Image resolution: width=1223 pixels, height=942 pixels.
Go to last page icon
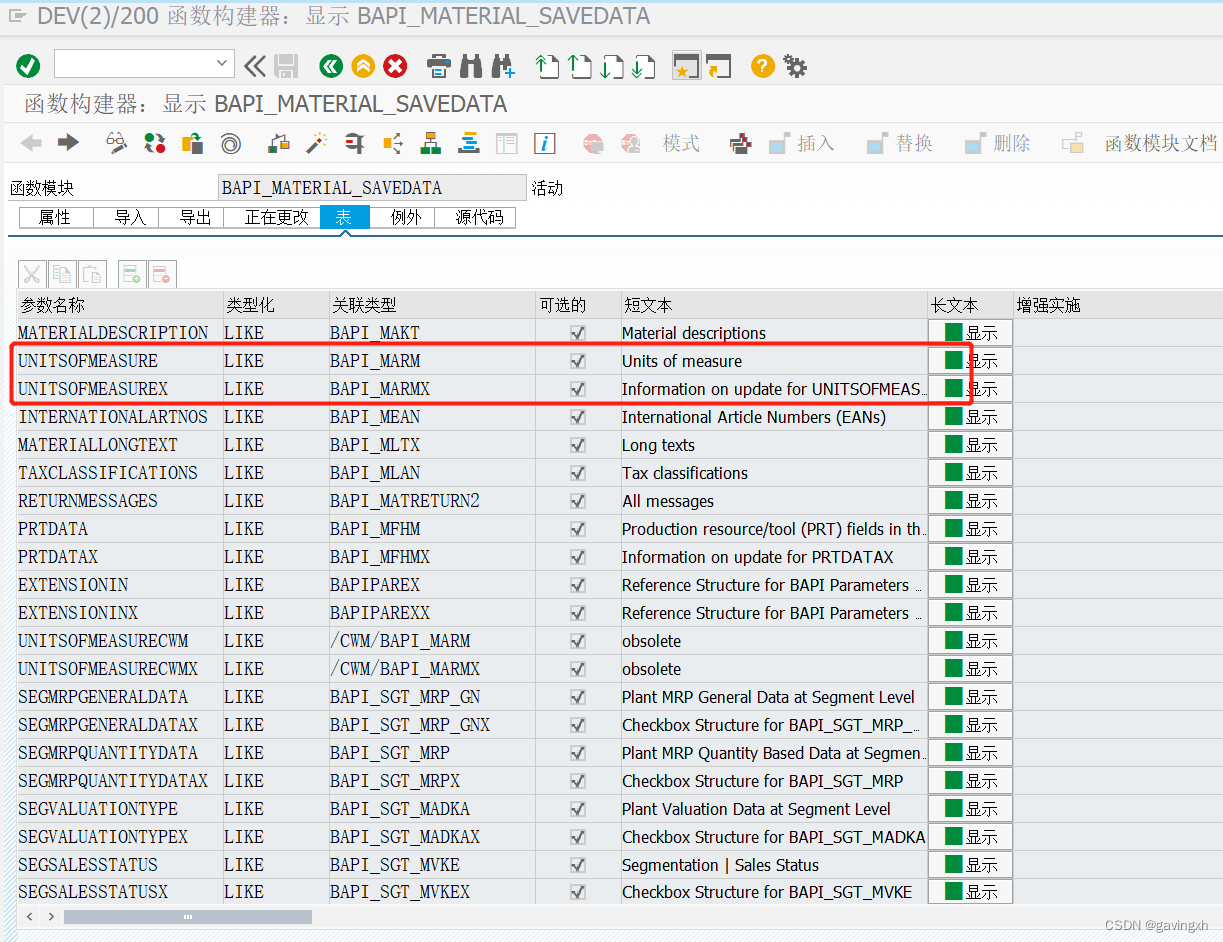[643, 67]
